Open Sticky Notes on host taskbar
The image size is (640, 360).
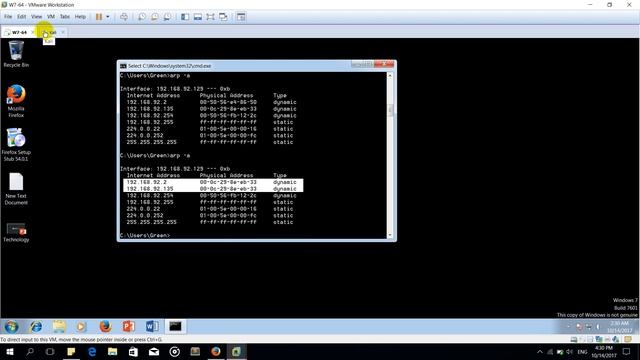pyautogui.click(x=71, y=351)
